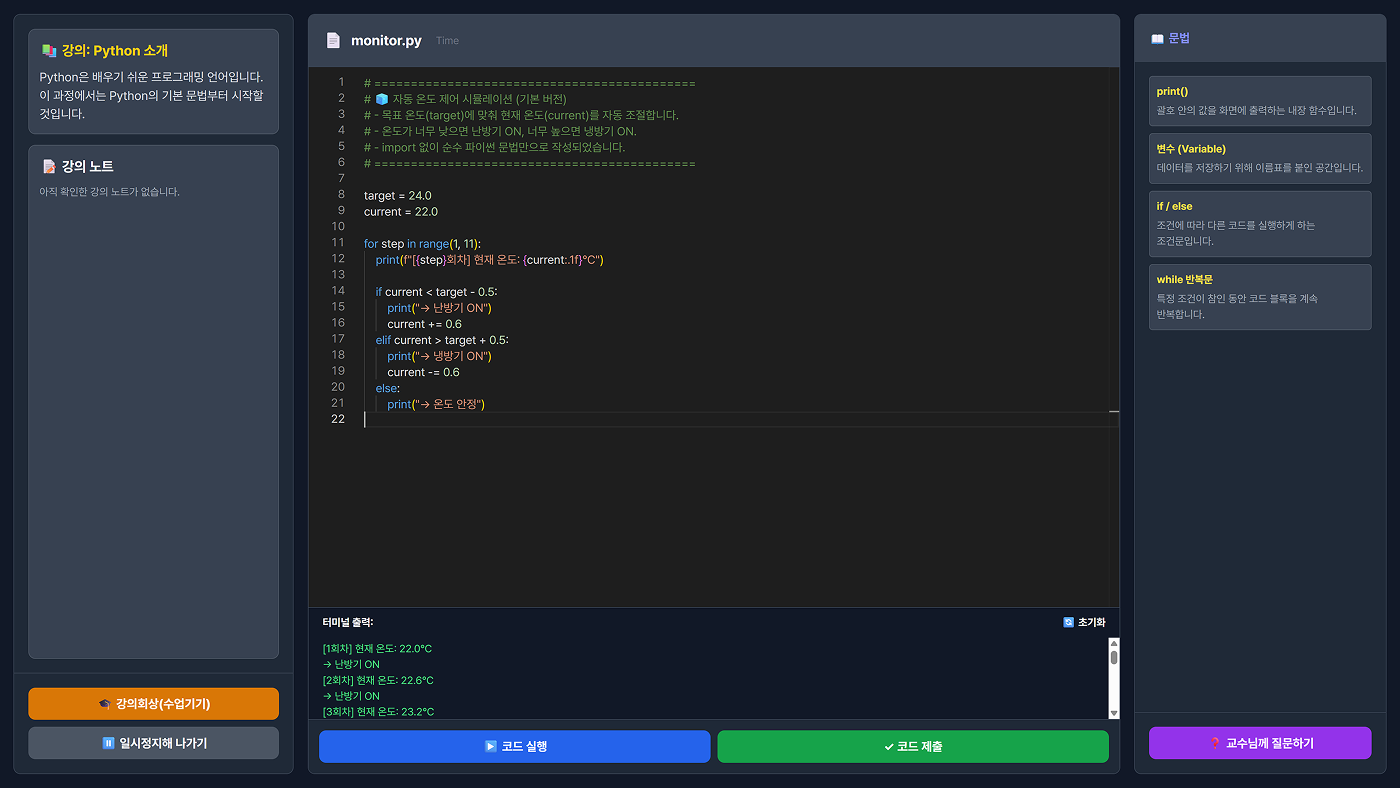Select the monitor.py file tab
The width and height of the screenshot is (1400, 788).
tap(385, 41)
